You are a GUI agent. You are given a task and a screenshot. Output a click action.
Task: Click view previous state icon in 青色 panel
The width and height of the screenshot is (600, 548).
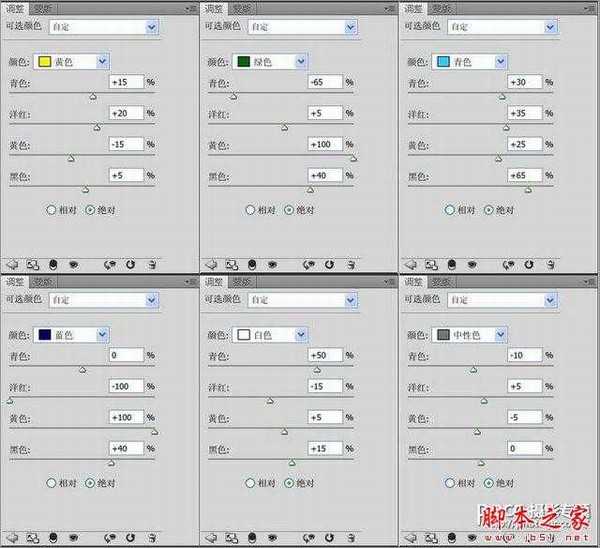(509, 264)
